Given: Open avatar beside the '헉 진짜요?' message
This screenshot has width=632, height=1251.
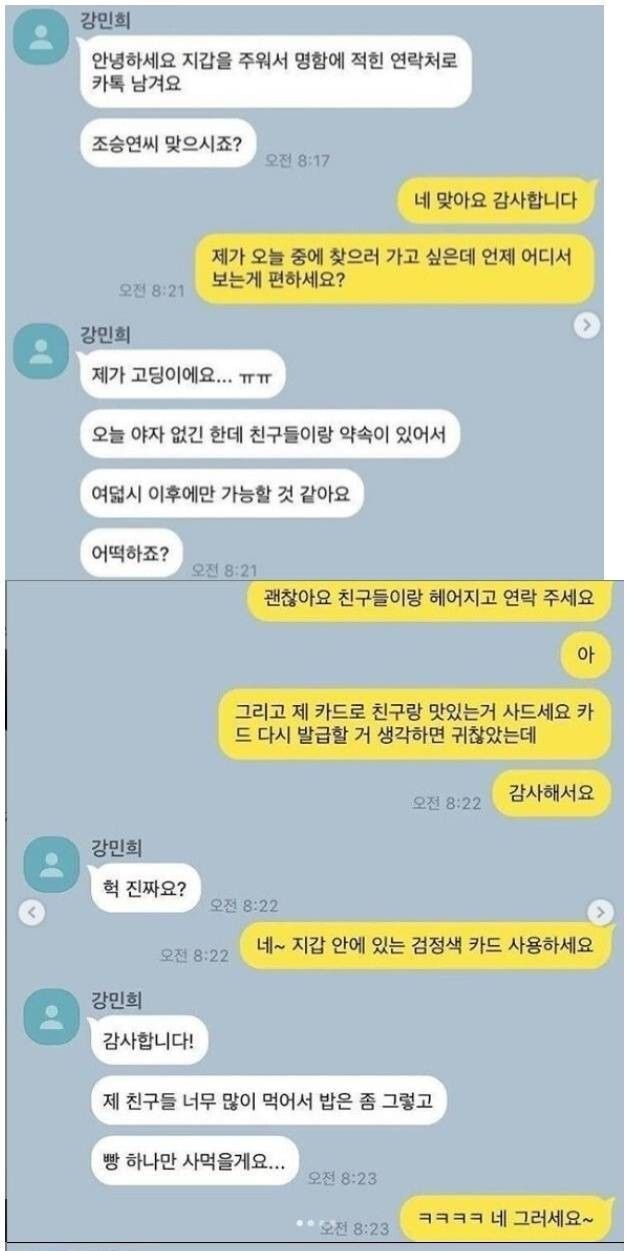Looking at the screenshot, I should pos(48,865).
